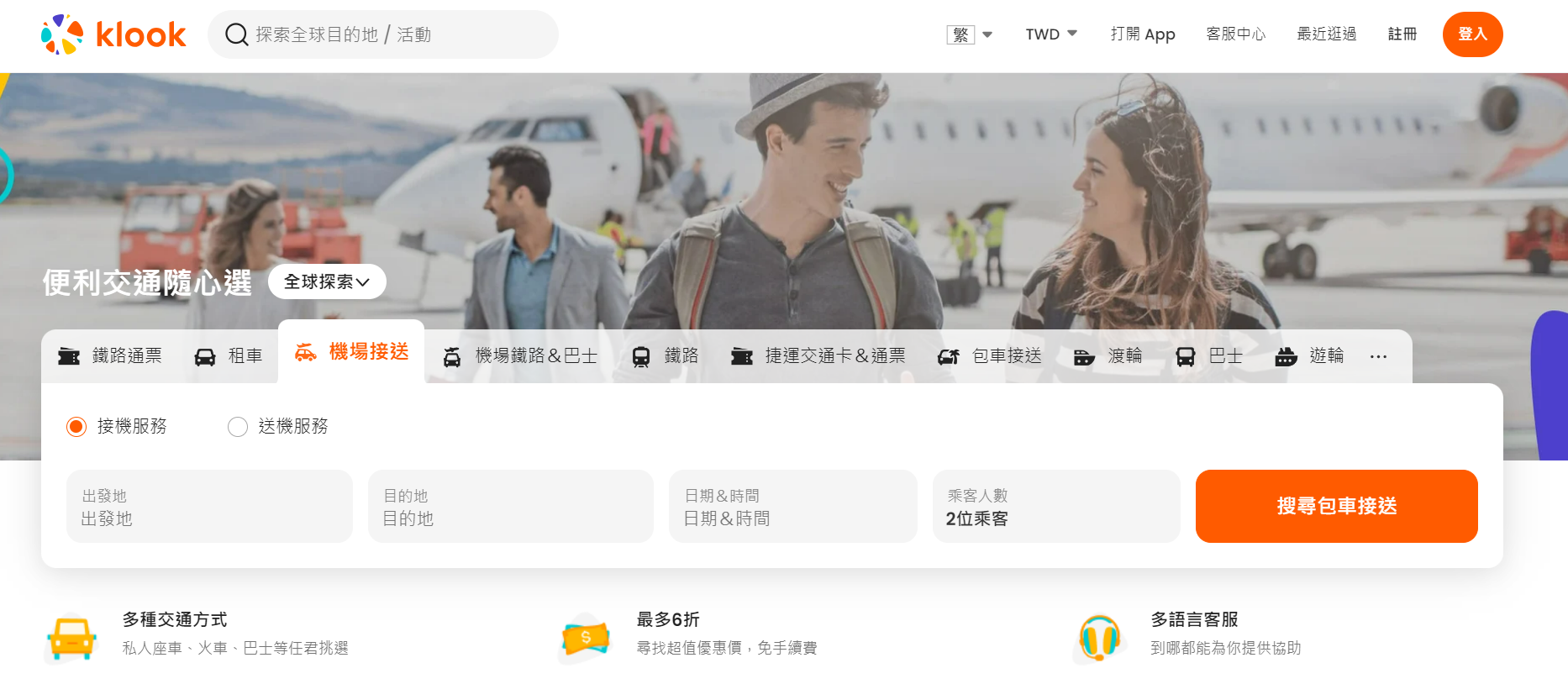1568x684 pixels.
Task: Click the car icon beside 租車
Action: pyautogui.click(x=205, y=357)
